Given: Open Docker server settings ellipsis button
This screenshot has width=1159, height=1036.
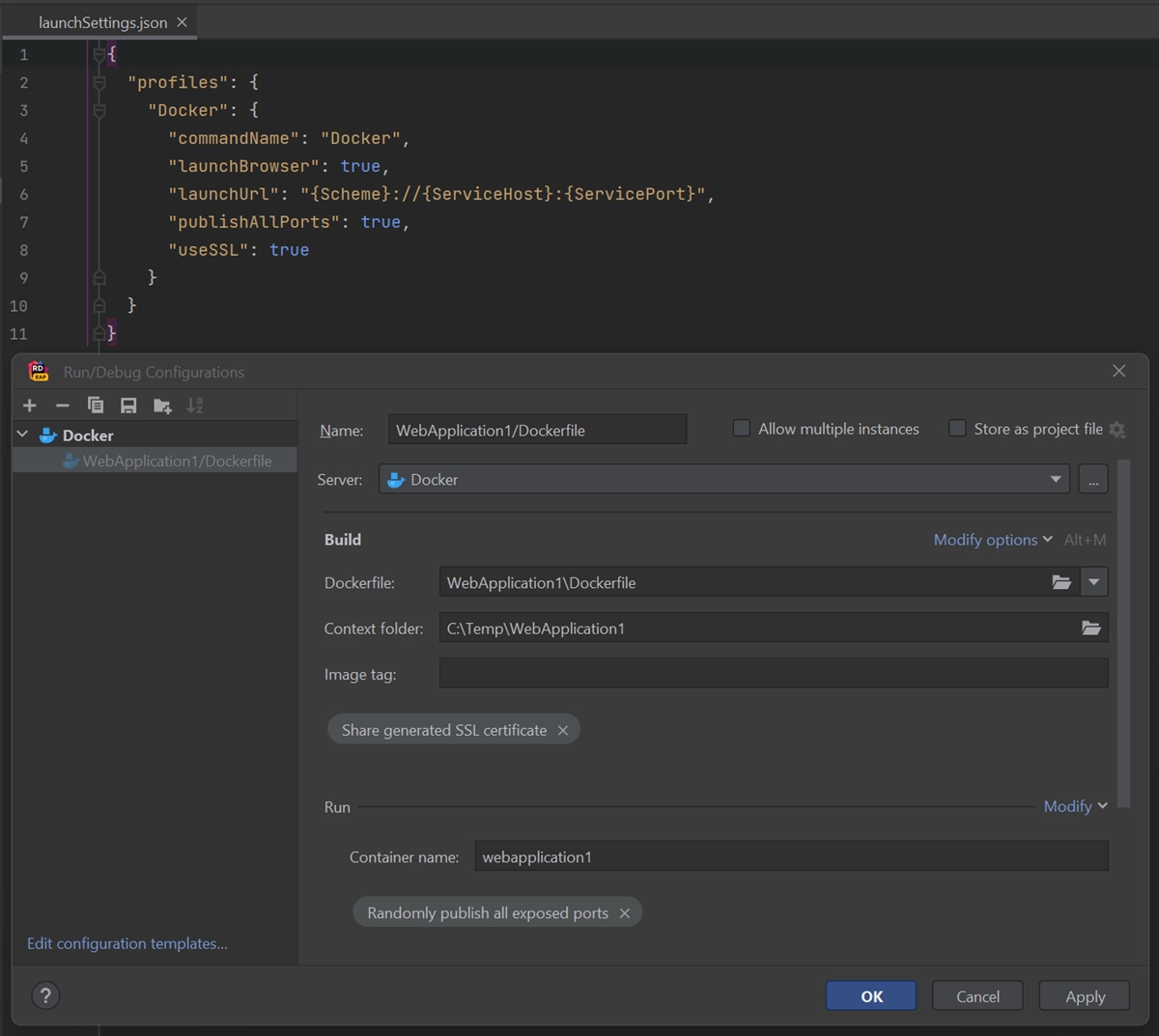Looking at the screenshot, I should (1093, 480).
